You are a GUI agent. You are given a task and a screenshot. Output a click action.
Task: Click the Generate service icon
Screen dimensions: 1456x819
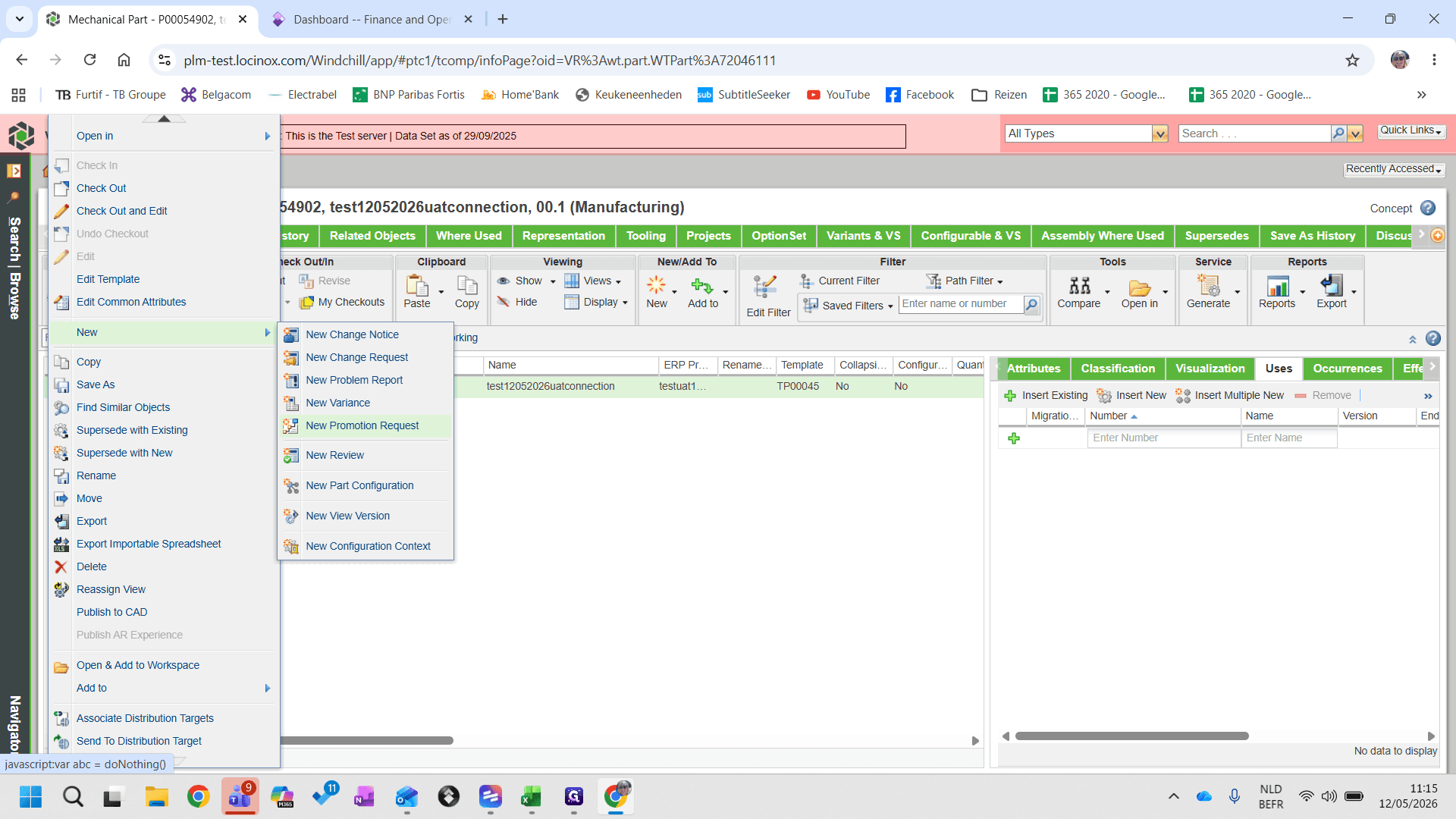(x=1208, y=285)
